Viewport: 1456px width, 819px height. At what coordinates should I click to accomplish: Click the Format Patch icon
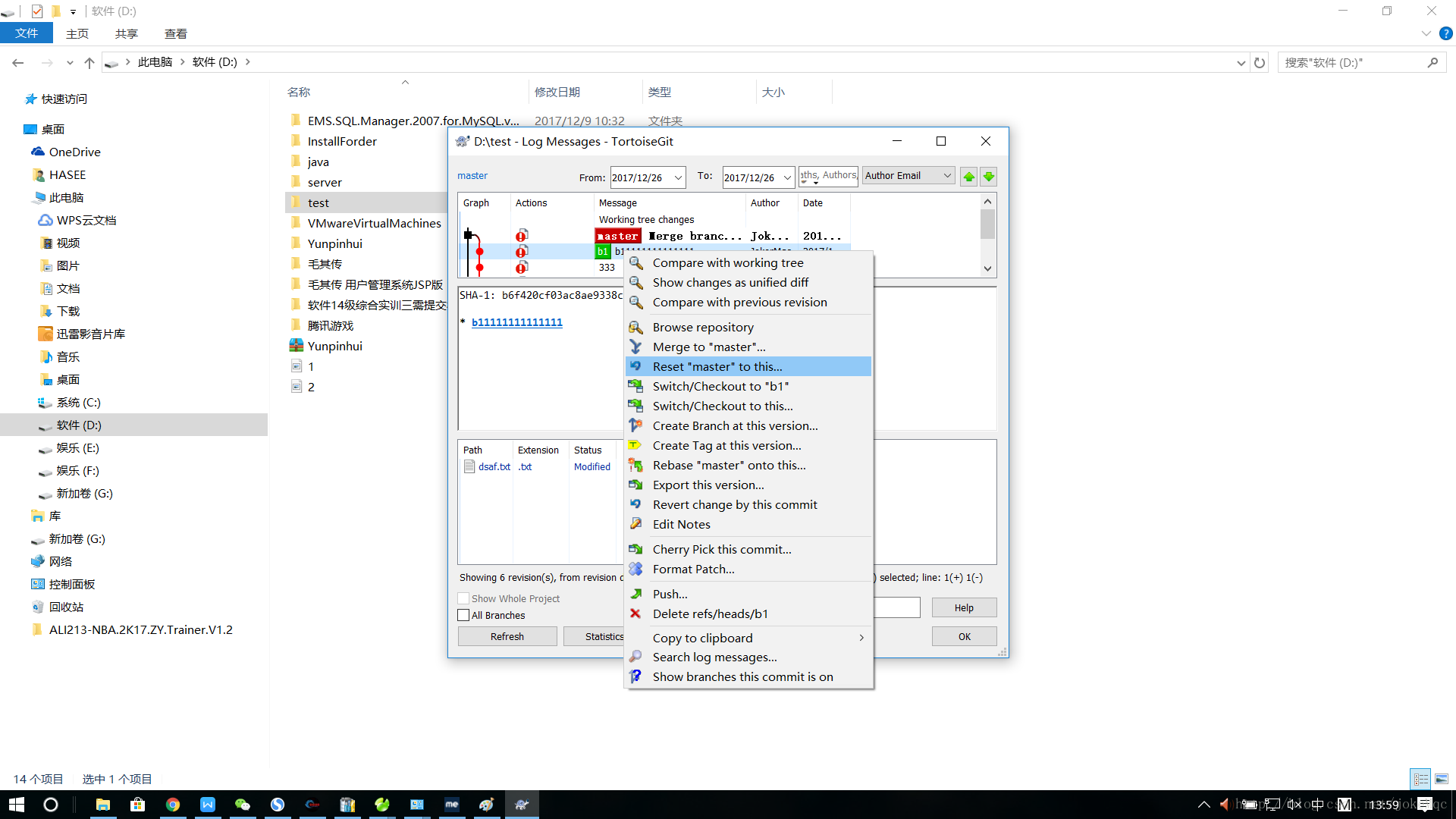(x=636, y=569)
